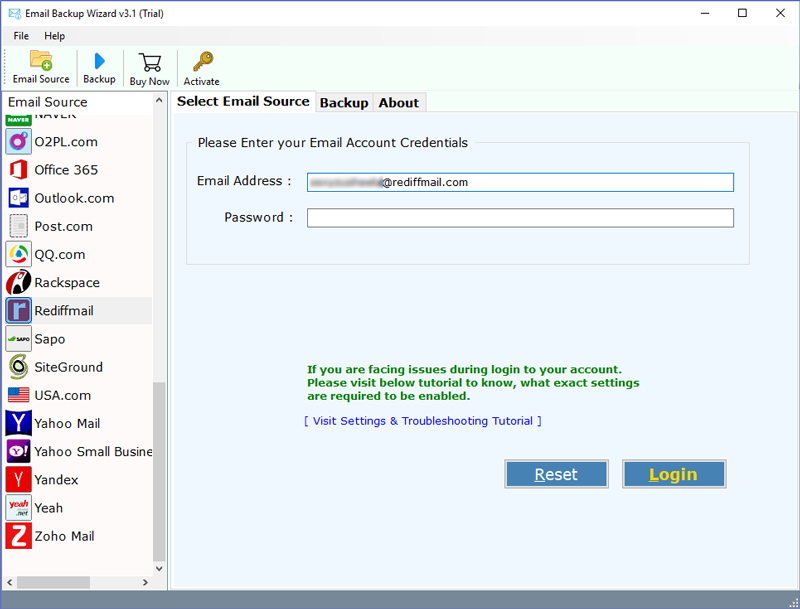Select the Rediffmail logo icon
Viewport: 800px width, 609px height.
(x=18, y=311)
